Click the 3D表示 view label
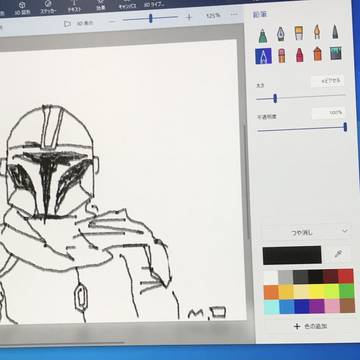Viewport: 360px width, 360px height. pyautogui.click(x=85, y=23)
